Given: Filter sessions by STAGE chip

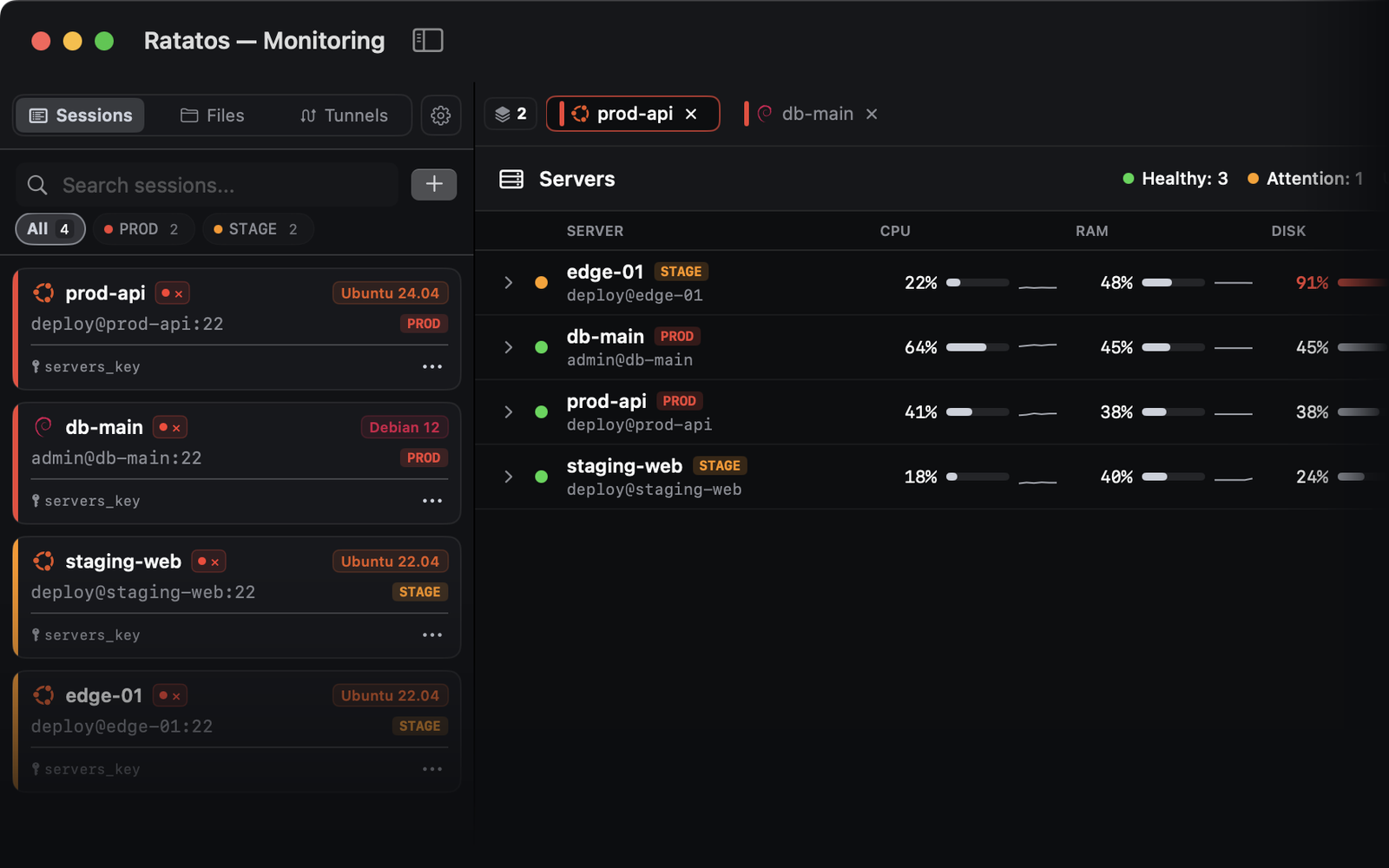Looking at the screenshot, I should click(256, 229).
